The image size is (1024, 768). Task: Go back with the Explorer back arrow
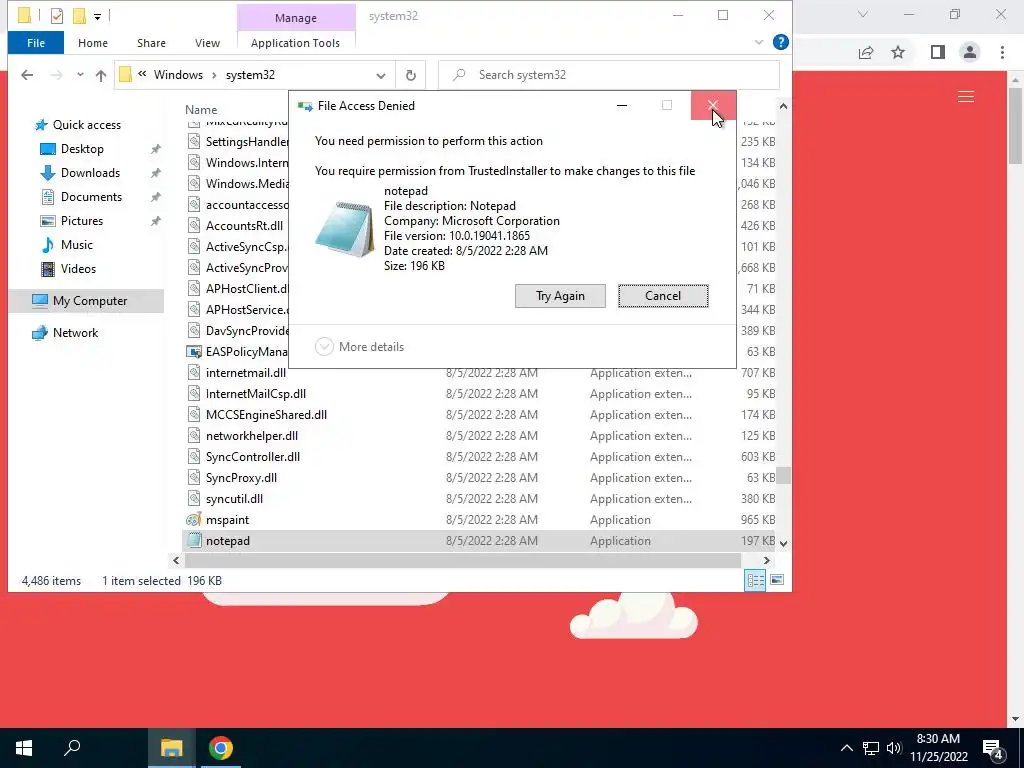coord(27,75)
